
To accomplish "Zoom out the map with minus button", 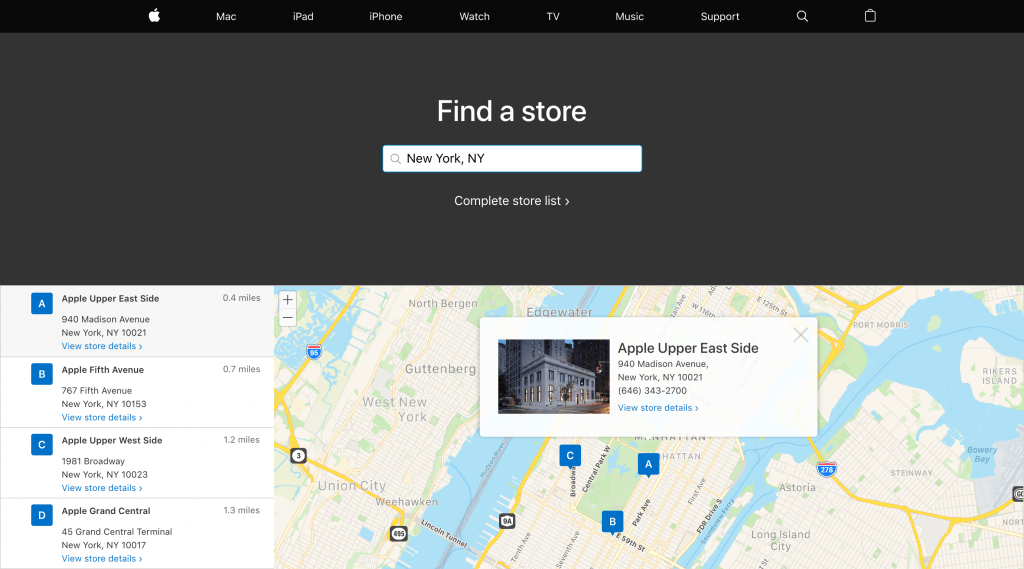I will [287, 317].
